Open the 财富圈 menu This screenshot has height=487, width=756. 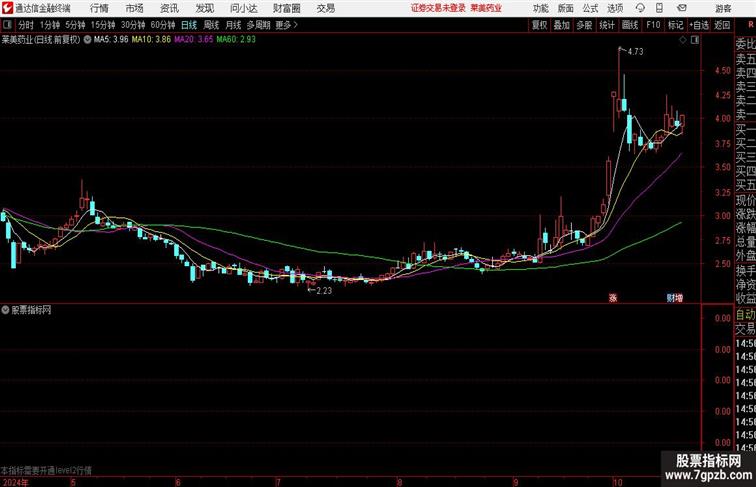286,8
